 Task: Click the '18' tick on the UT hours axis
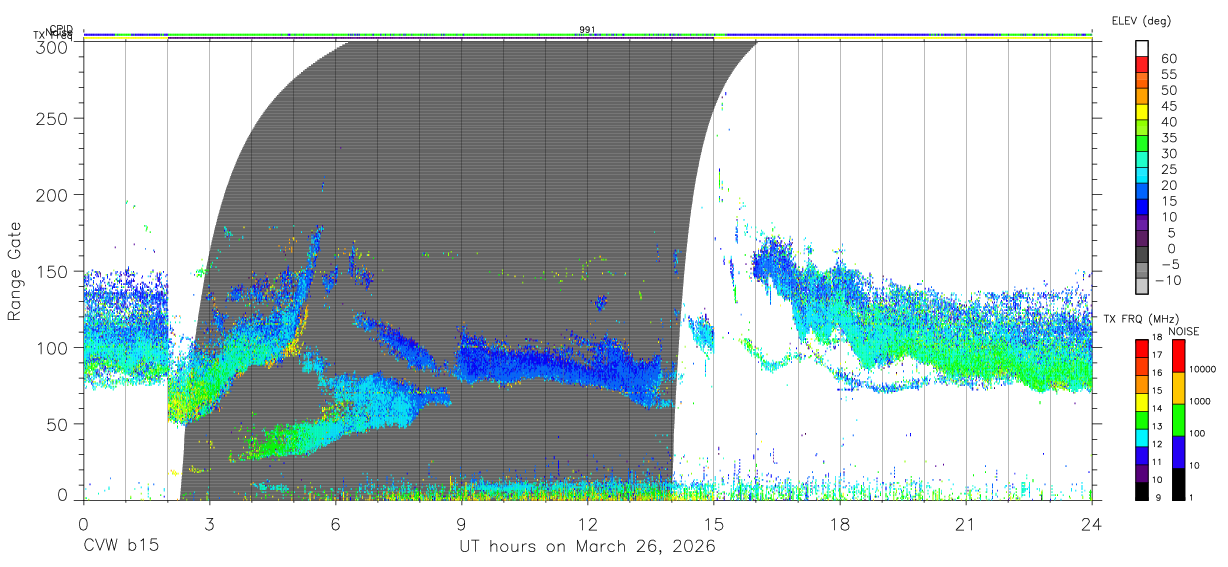pyautogui.click(x=839, y=524)
